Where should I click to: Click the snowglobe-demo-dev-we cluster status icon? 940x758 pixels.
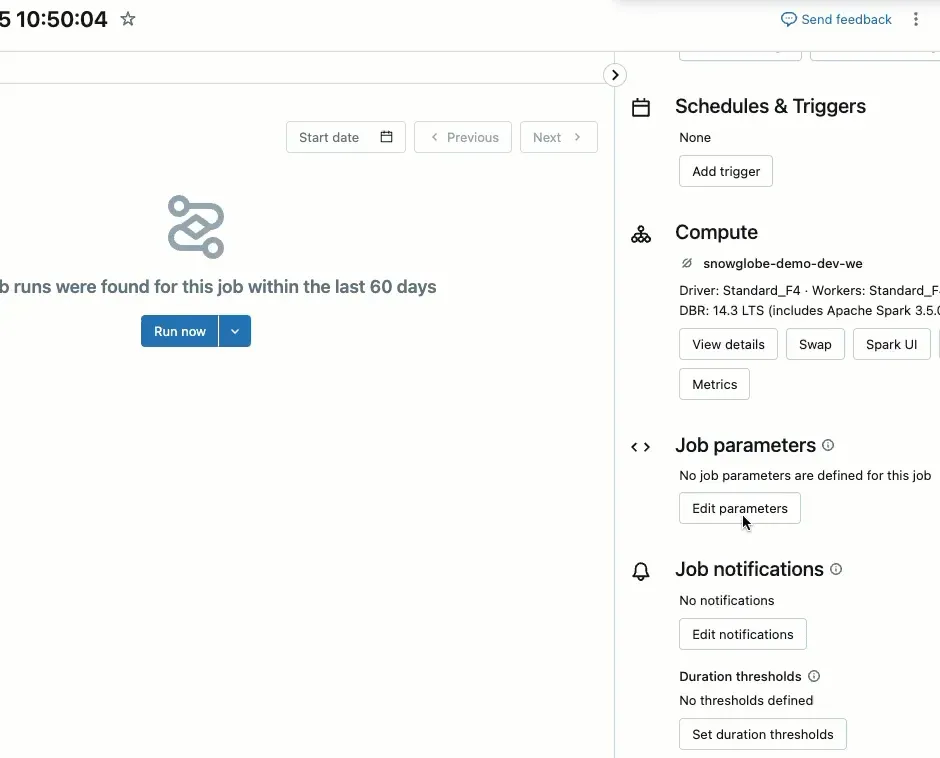click(x=687, y=263)
